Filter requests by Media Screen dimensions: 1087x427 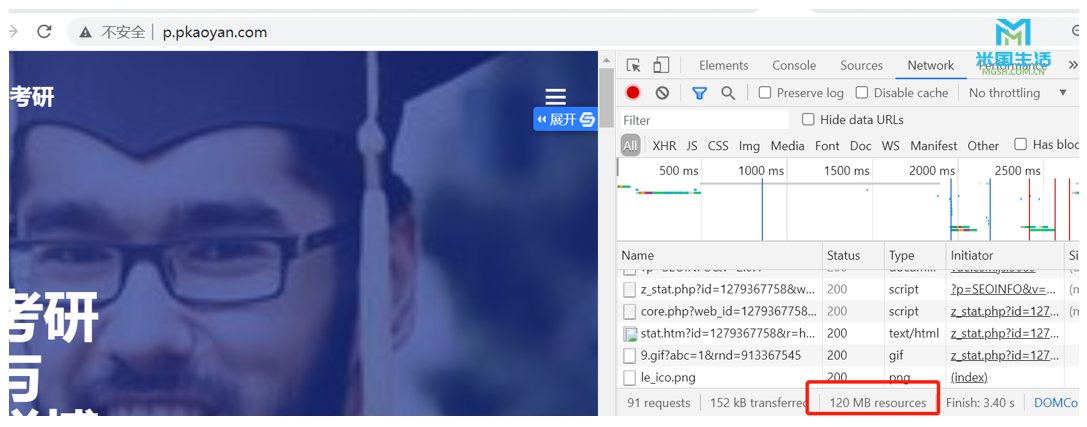tap(788, 146)
